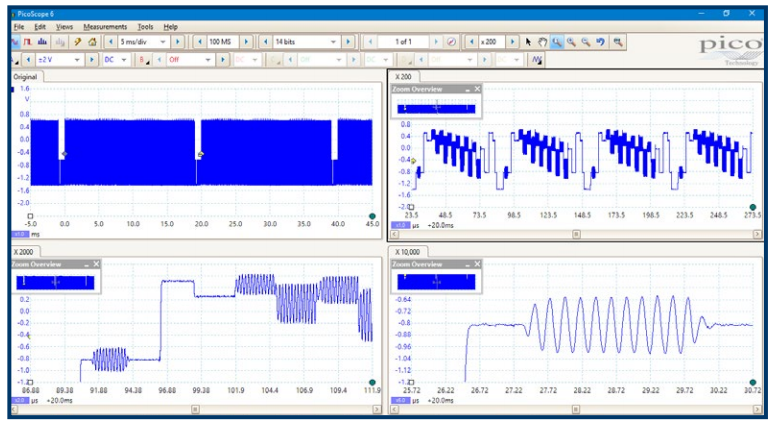Increase timebase with the right arrow stepper
This screenshot has height=424, width=776.
(x=178, y=42)
